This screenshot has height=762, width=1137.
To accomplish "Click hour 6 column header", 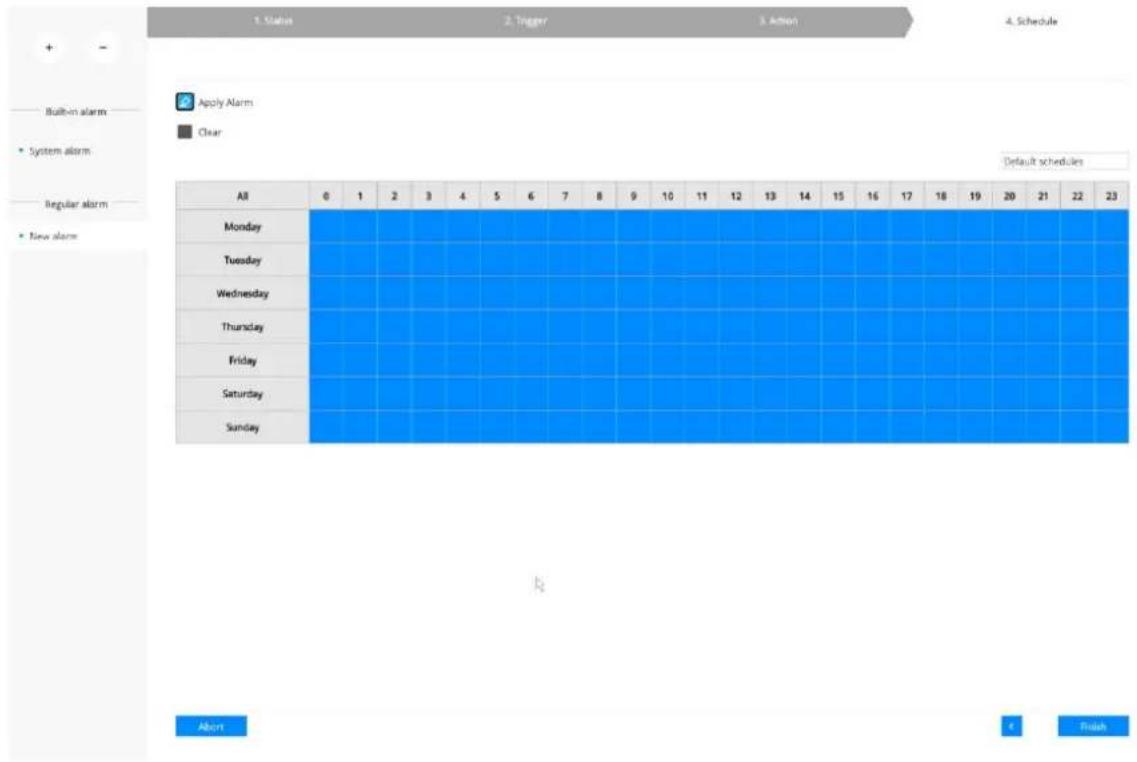I will tap(531, 196).
